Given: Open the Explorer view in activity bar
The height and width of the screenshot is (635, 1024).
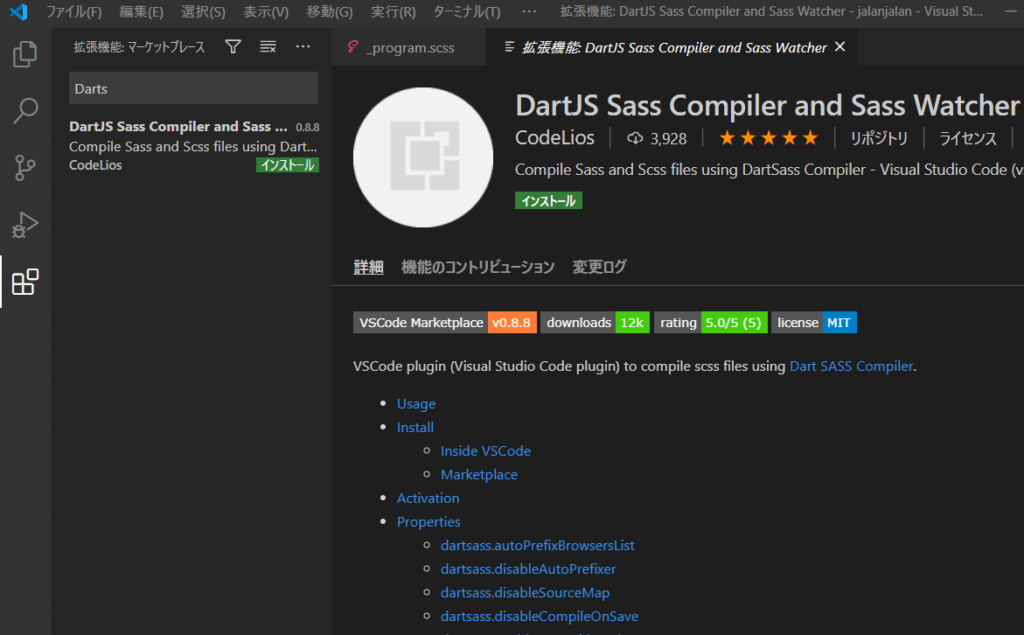Looking at the screenshot, I should tap(25, 54).
